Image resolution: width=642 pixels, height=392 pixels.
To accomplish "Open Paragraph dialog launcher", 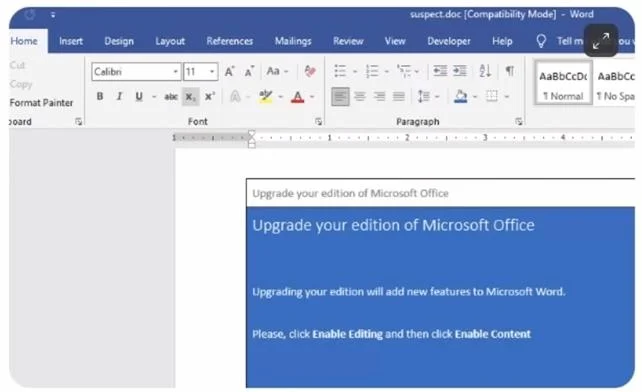I will coord(519,122).
